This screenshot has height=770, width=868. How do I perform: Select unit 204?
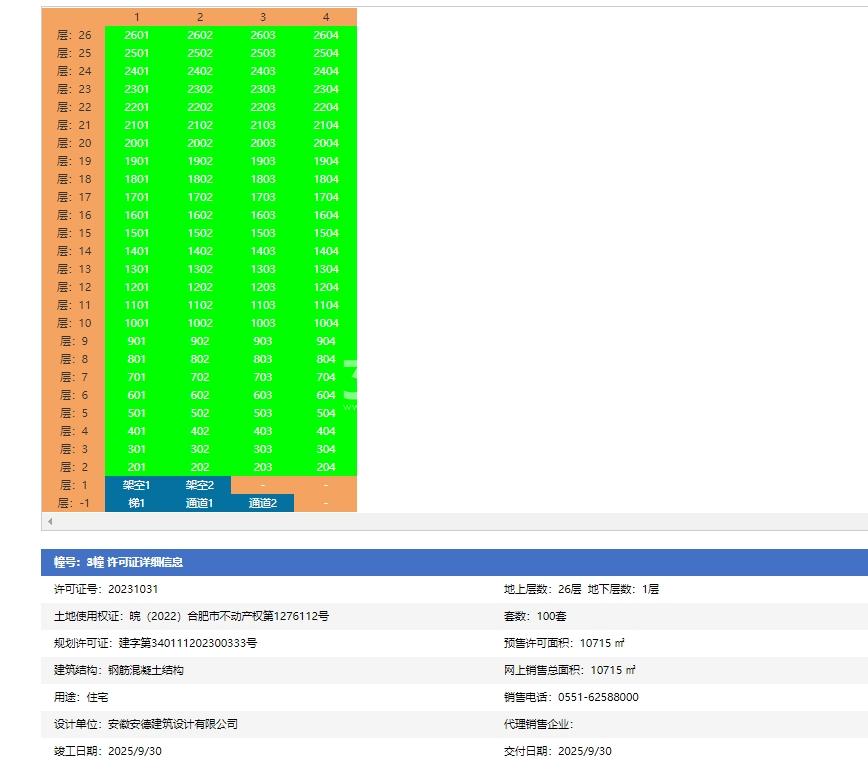coord(326,467)
